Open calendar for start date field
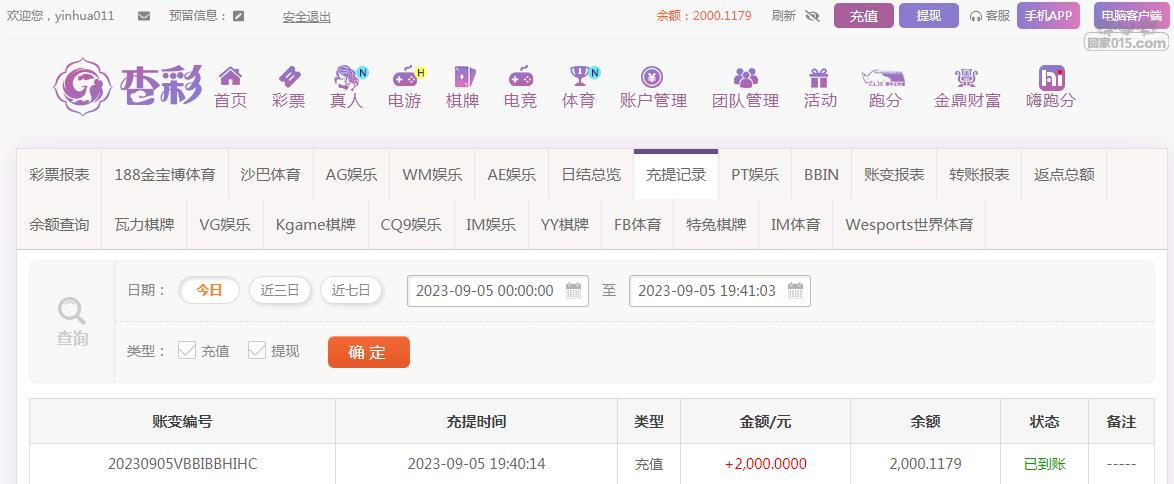The height and width of the screenshot is (484, 1174). tap(574, 291)
